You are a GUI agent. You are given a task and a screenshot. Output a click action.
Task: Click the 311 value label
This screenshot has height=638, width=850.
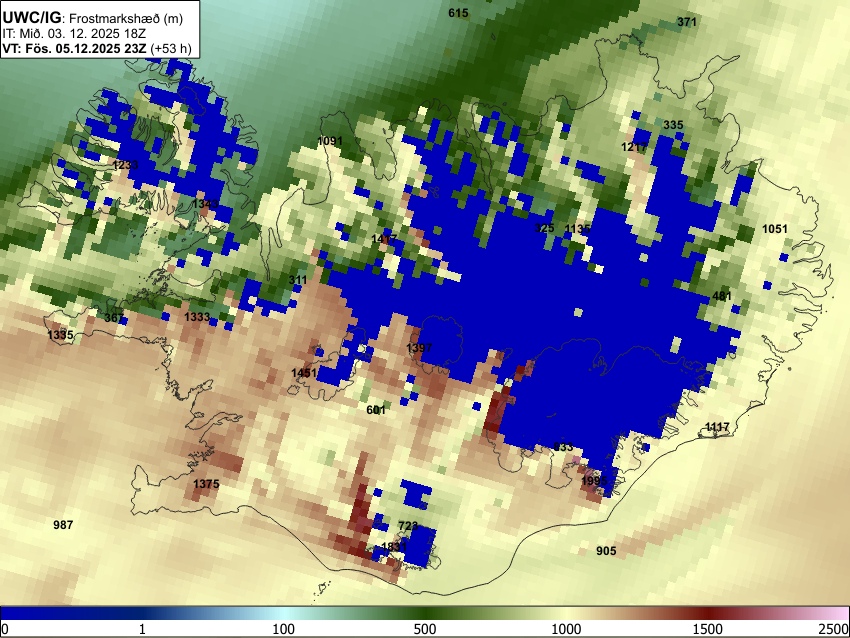[298, 280]
